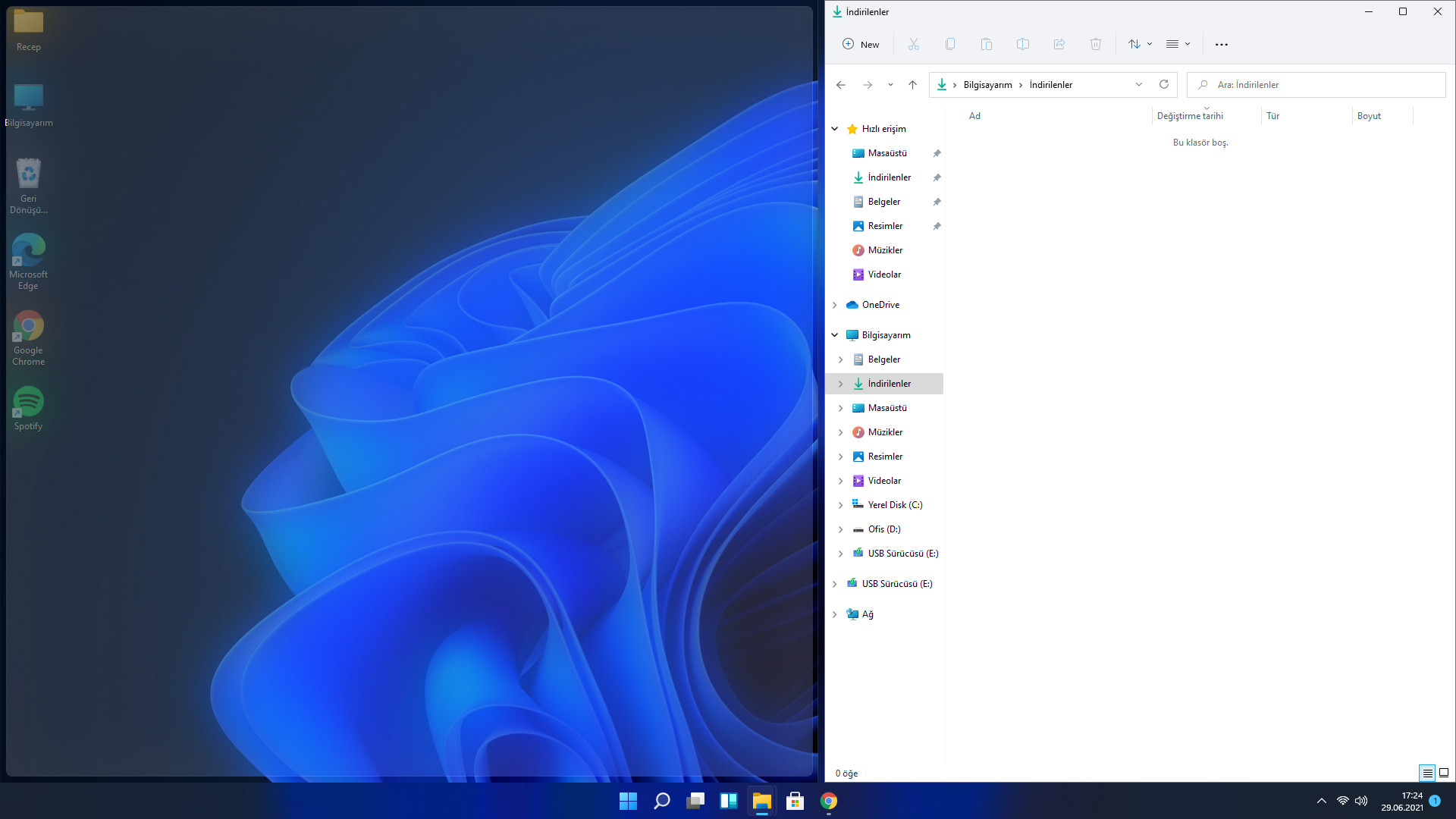Click the Copy icon in toolbar

click(950, 44)
